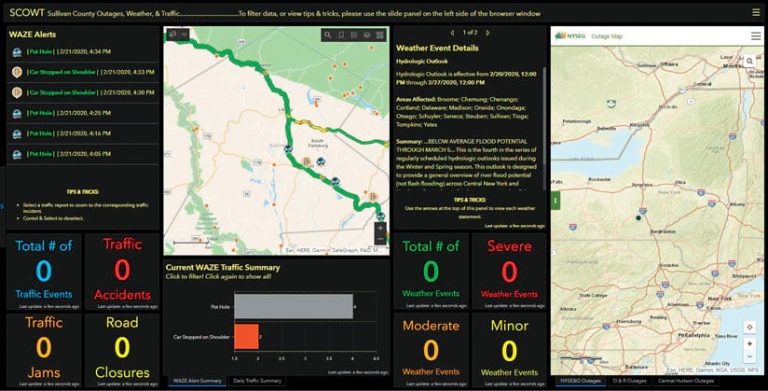Viewport: 768px width, 391px height.
Task: Filter by the orange Car Stopped on Shoulder bar
Action: [246, 337]
